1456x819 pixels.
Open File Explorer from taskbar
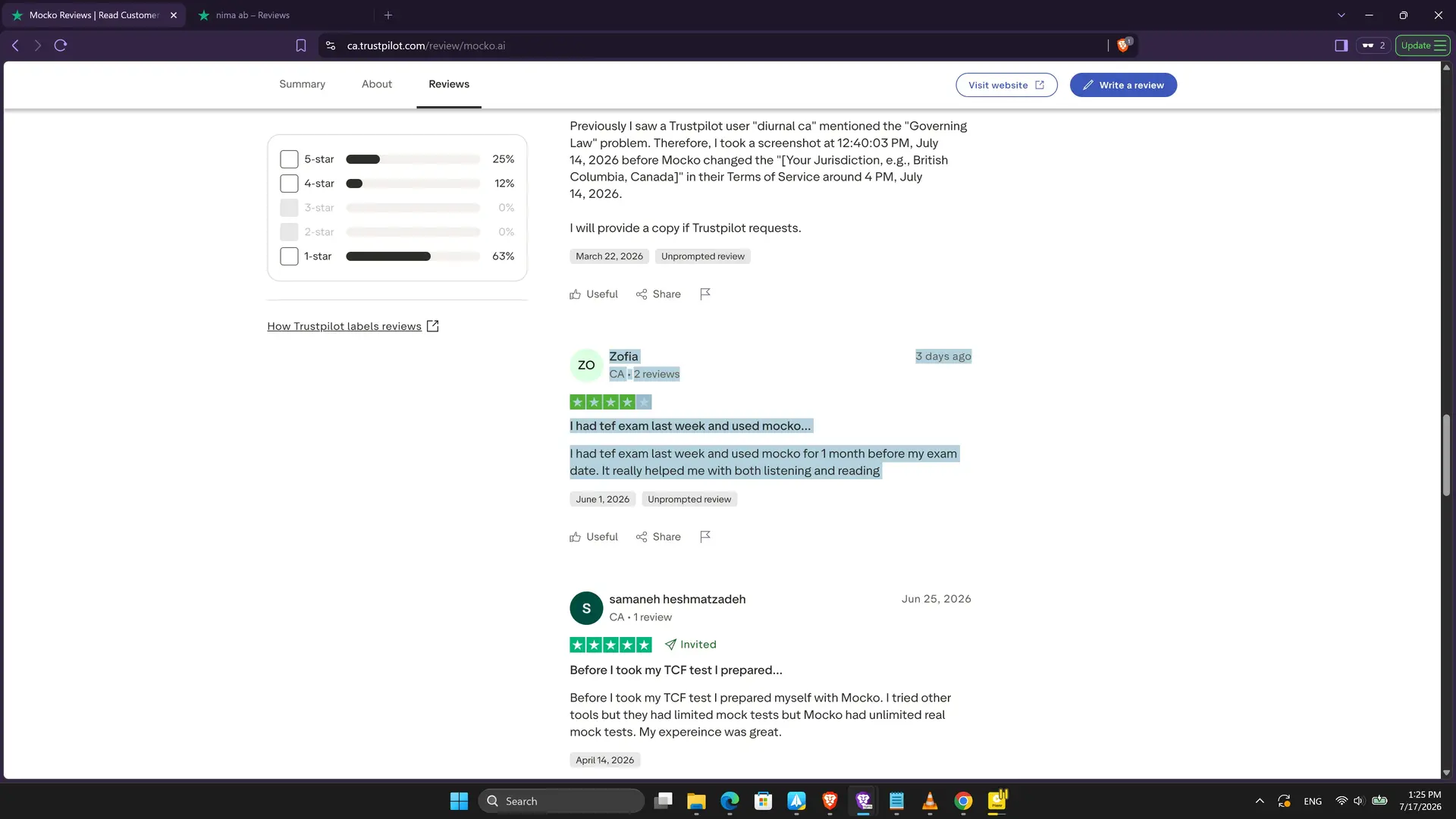click(x=696, y=801)
